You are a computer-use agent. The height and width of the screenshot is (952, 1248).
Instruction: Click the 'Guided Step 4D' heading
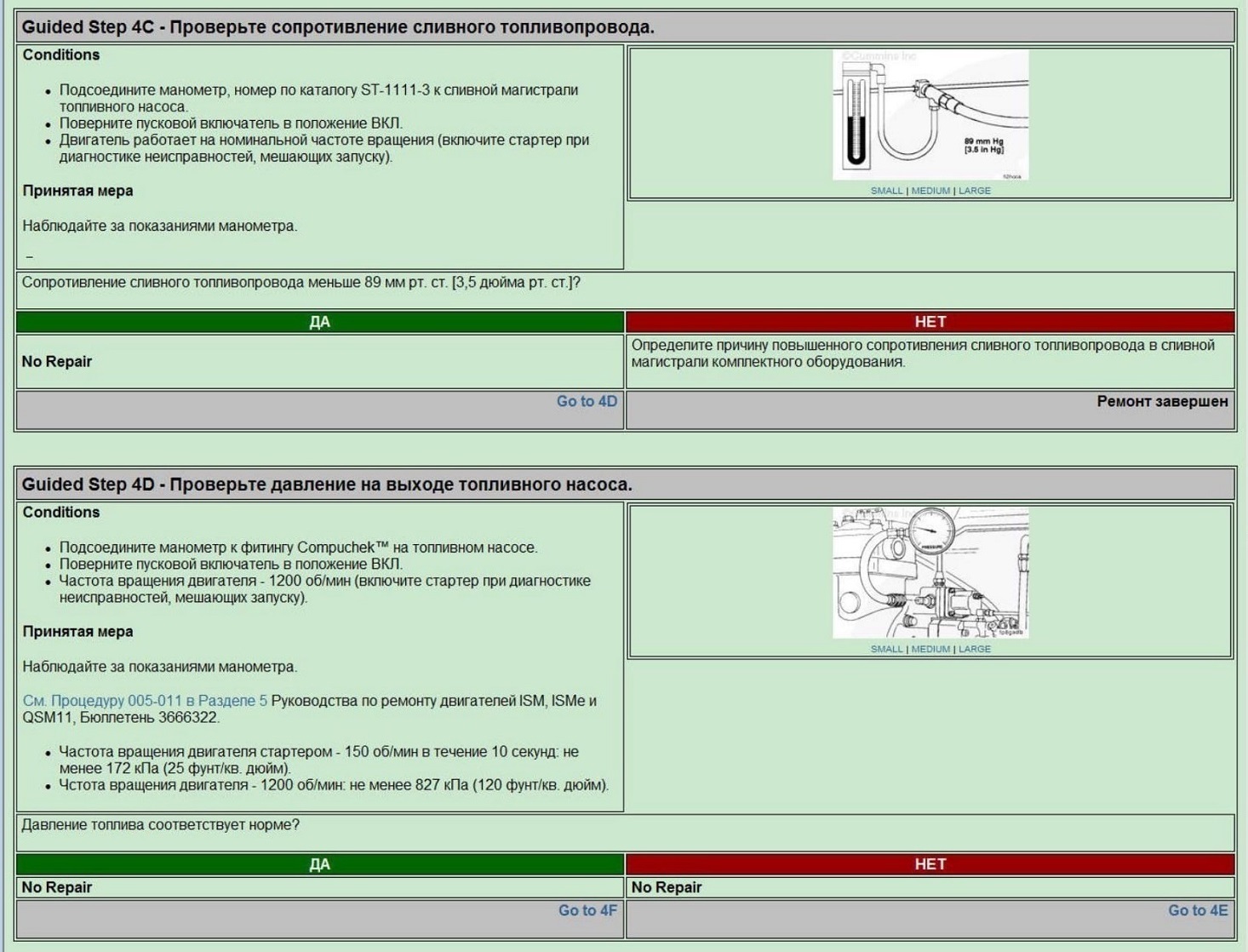(x=327, y=485)
